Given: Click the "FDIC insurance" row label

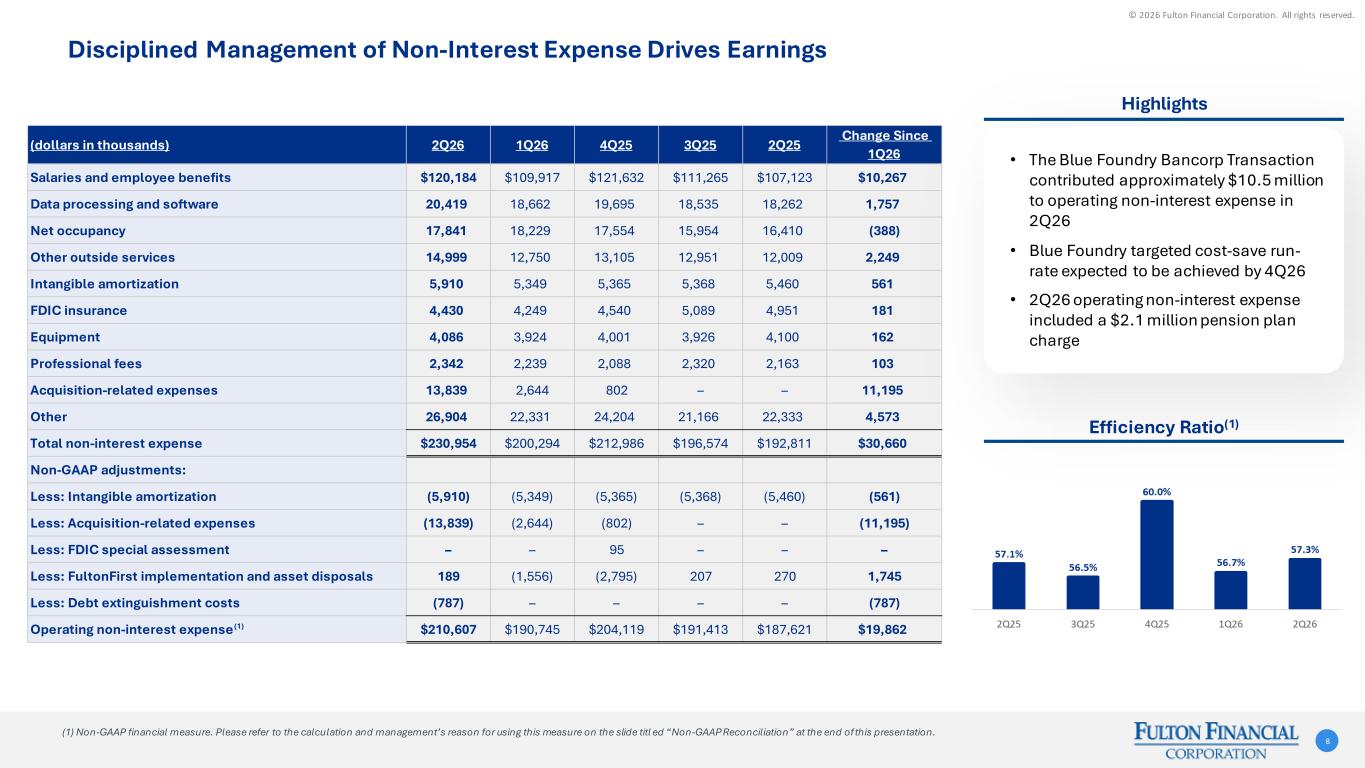Looking at the screenshot, I should [x=79, y=310].
